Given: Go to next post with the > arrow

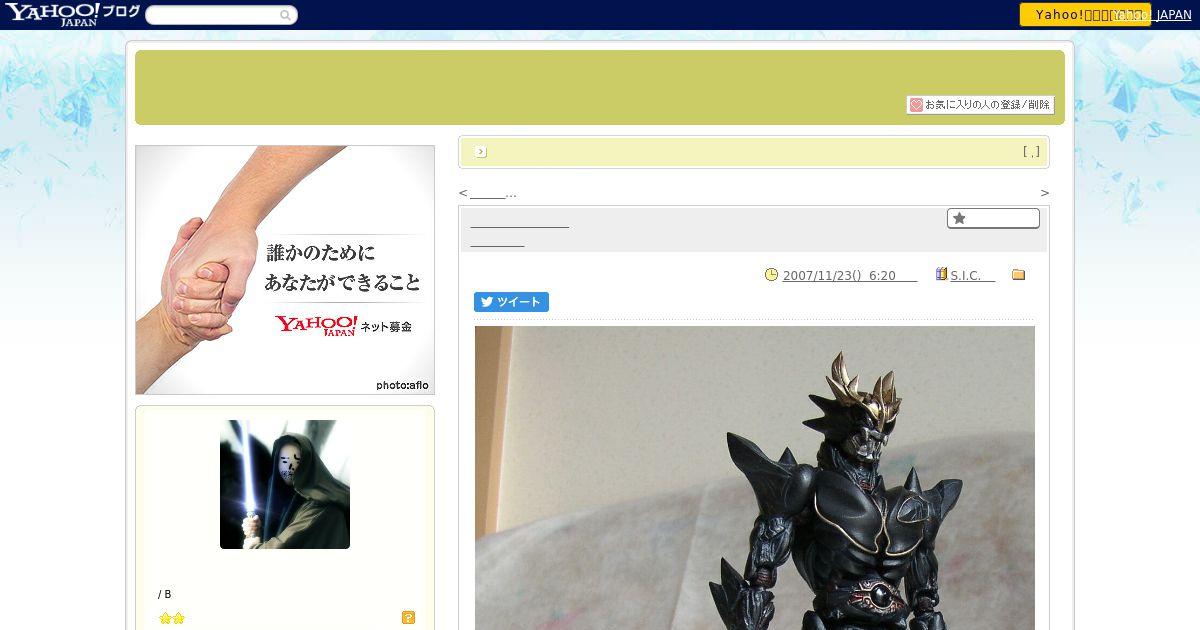Looking at the screenshot, I should click(x=1045, y=193).
